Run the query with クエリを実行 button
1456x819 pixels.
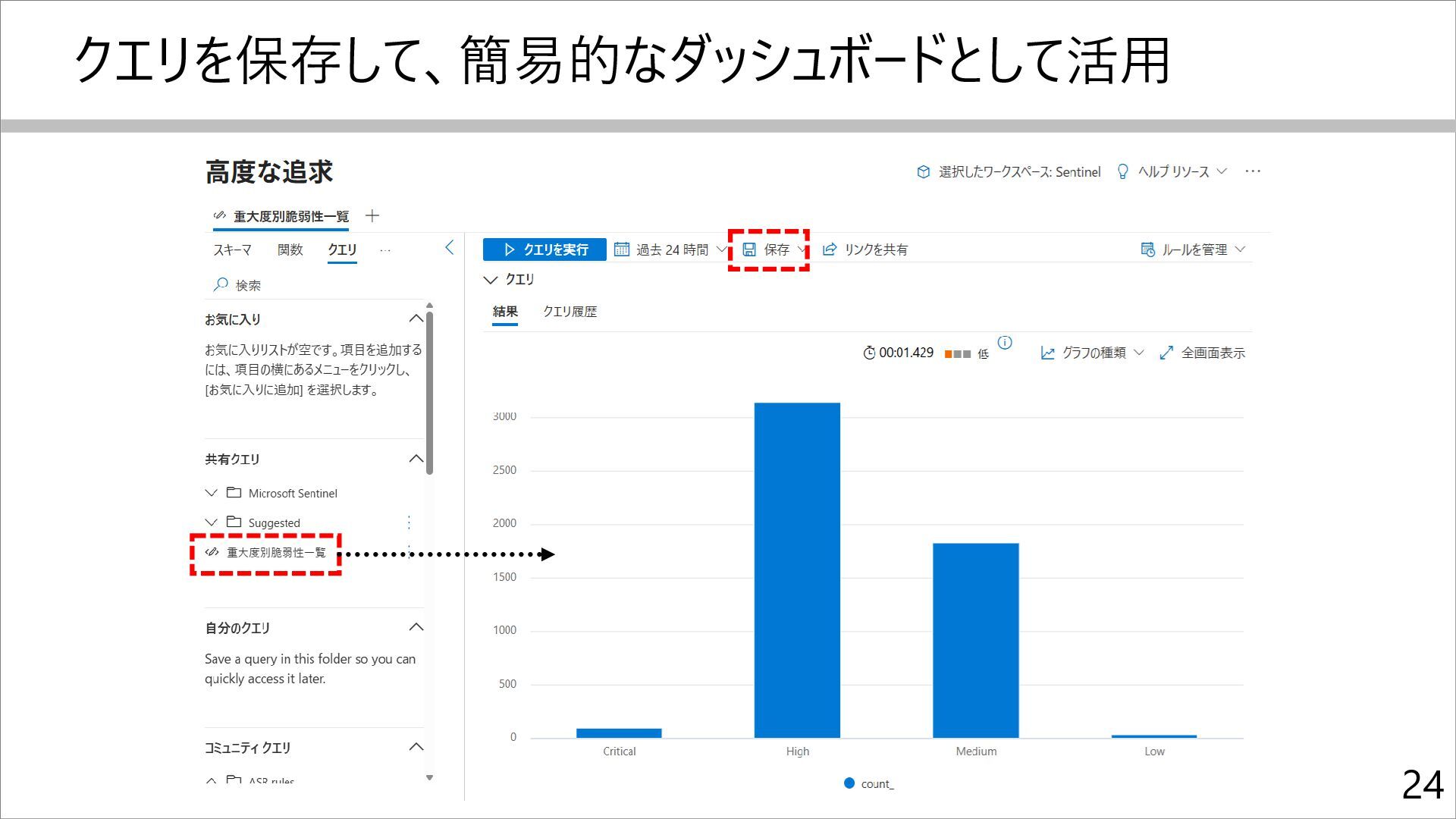pos(544,249)
